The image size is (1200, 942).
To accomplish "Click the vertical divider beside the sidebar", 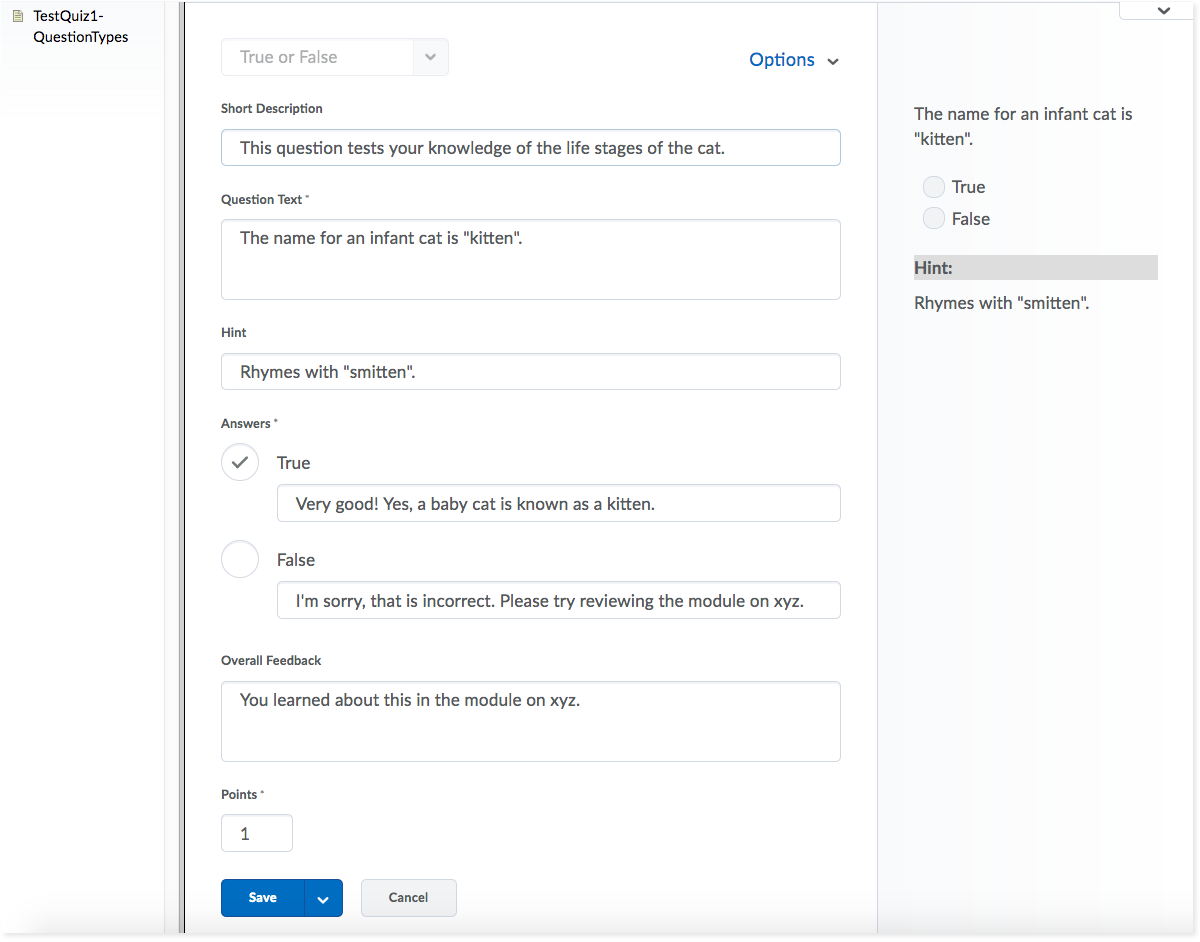I will coord(181,470).
